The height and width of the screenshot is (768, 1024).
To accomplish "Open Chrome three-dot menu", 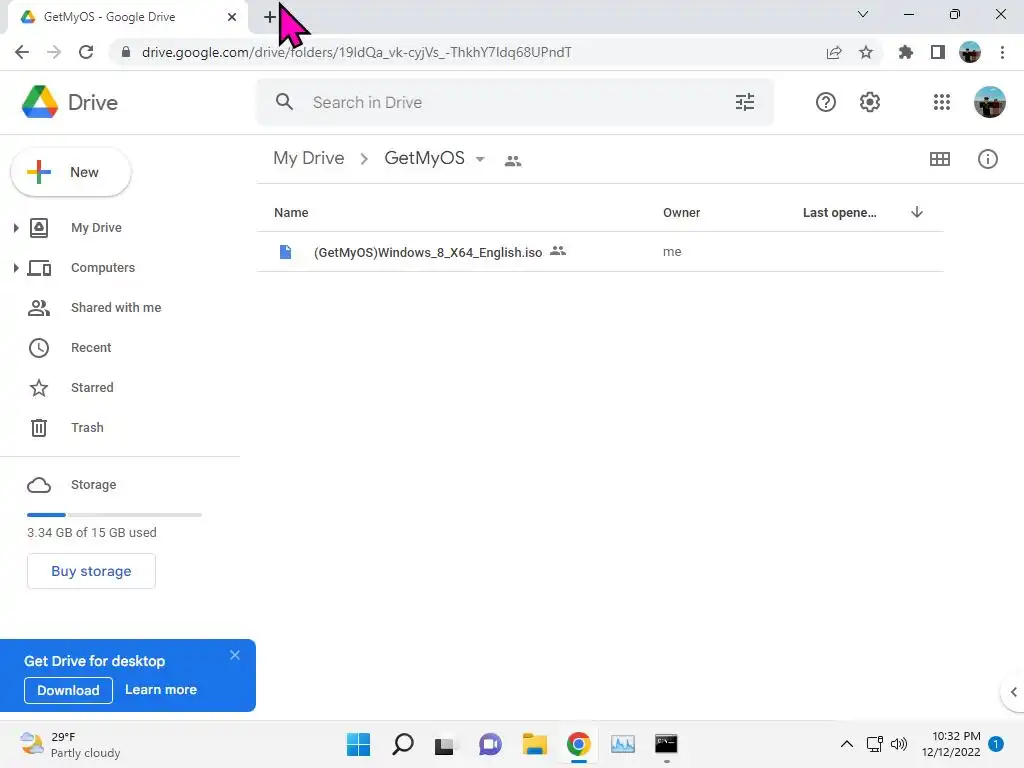I will pos(1002,52).
